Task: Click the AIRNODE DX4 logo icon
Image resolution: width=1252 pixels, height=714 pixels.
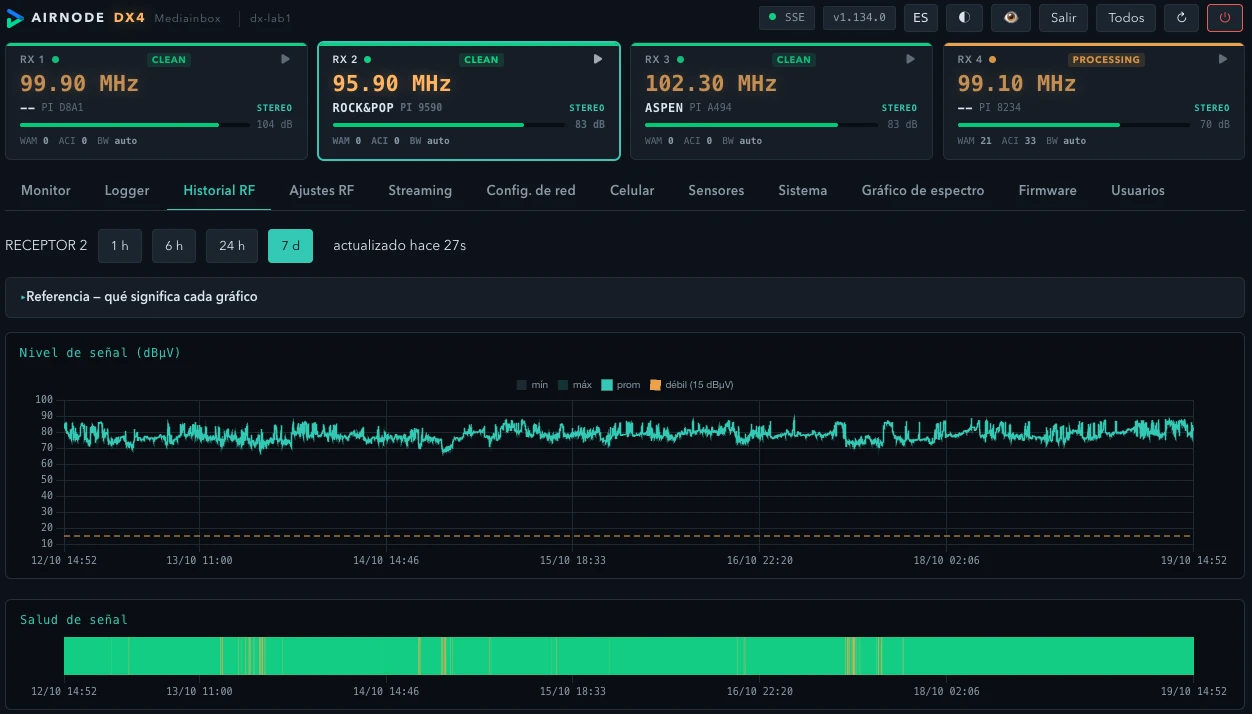Action: [14, 18]
